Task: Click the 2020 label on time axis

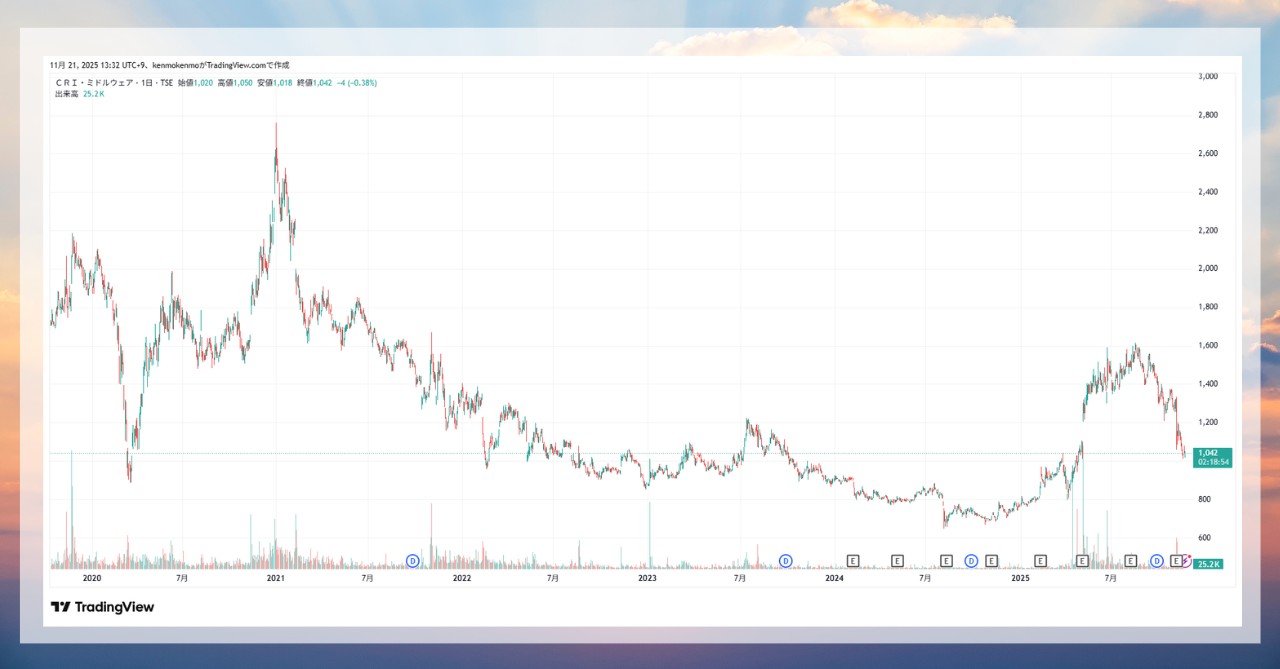Action: [x=91, y=578]
